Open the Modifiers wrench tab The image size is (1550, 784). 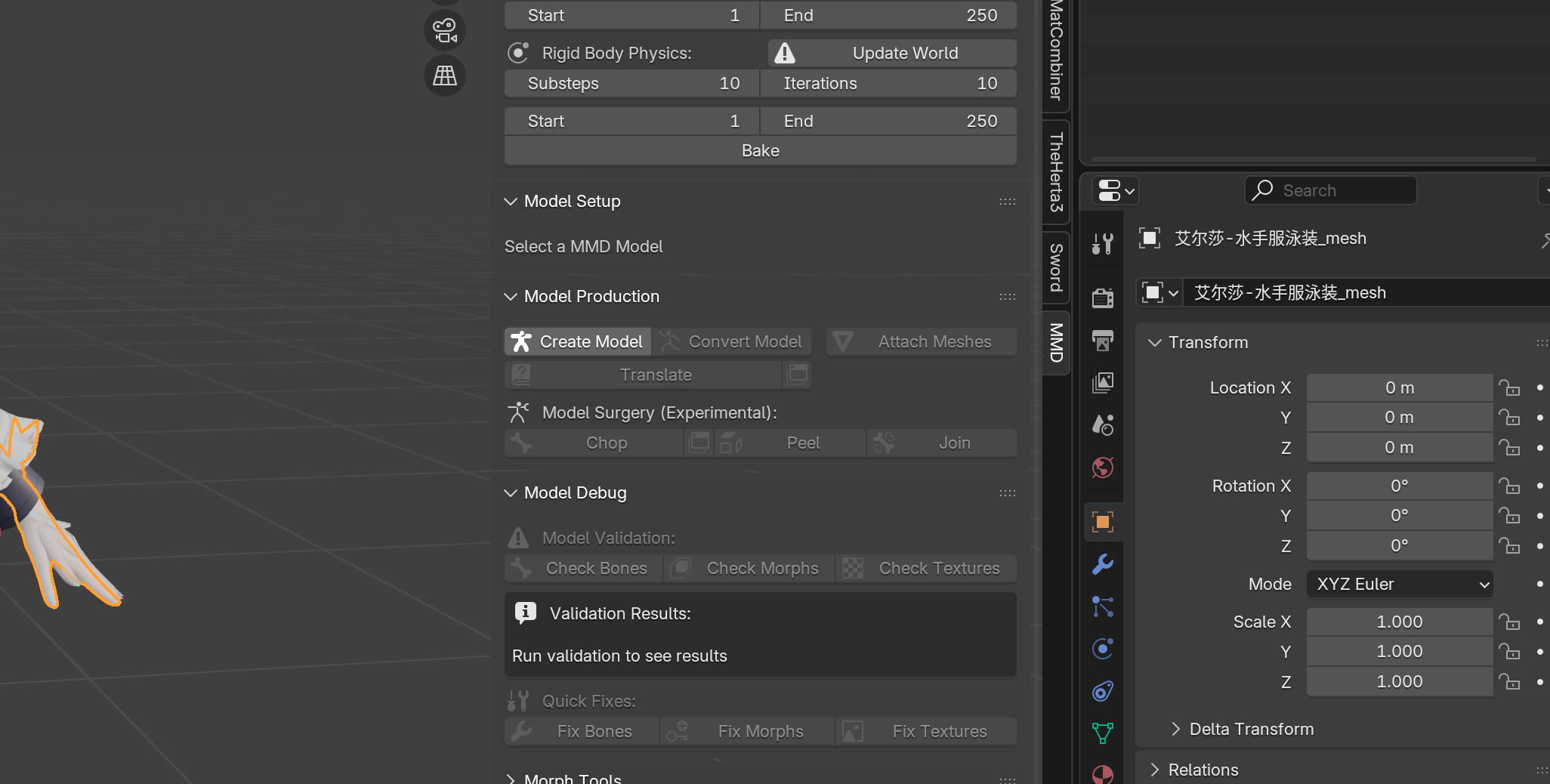pyautogui.click(x=1103, y=564)
